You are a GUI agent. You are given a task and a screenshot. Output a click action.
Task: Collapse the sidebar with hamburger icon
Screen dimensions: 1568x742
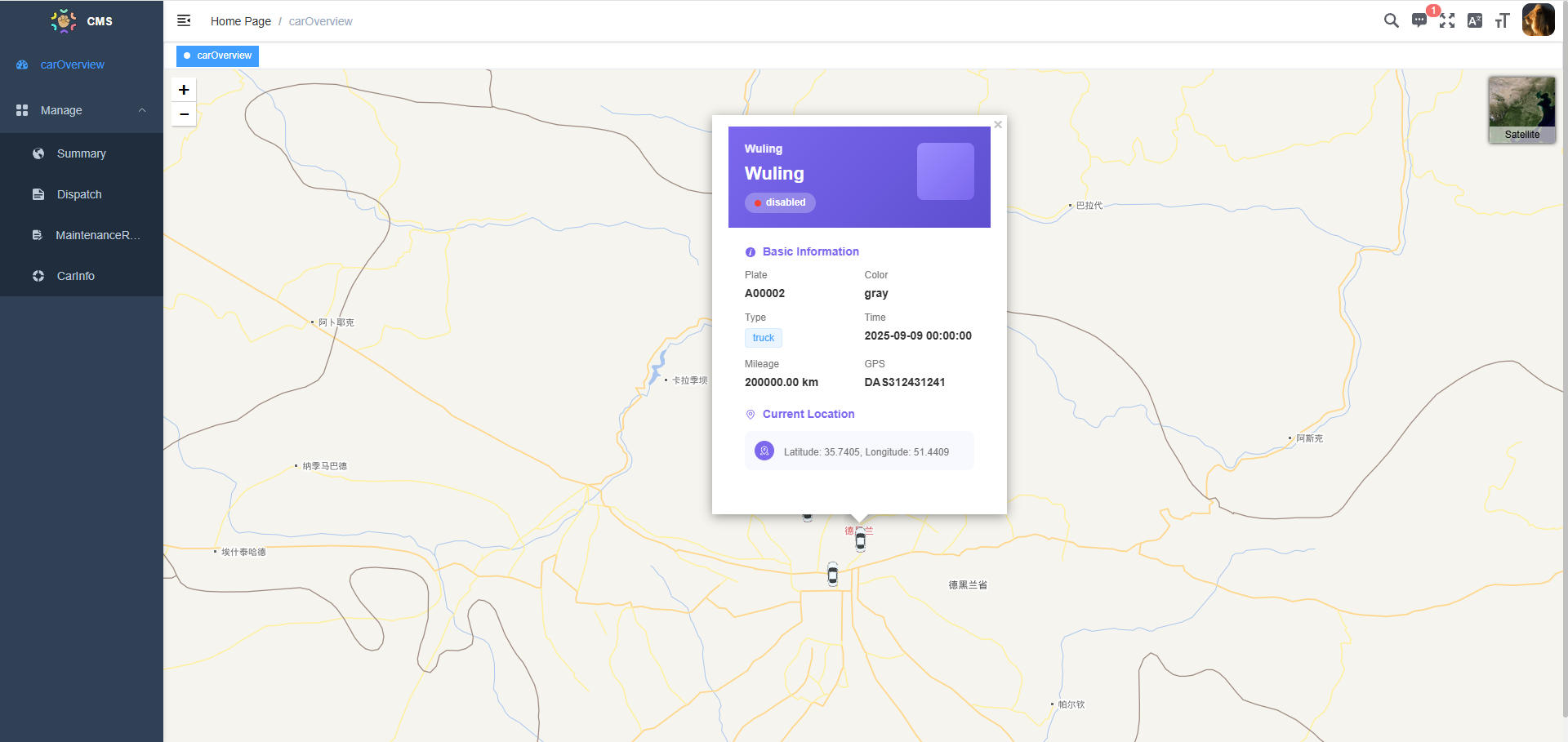click(184, 20)
